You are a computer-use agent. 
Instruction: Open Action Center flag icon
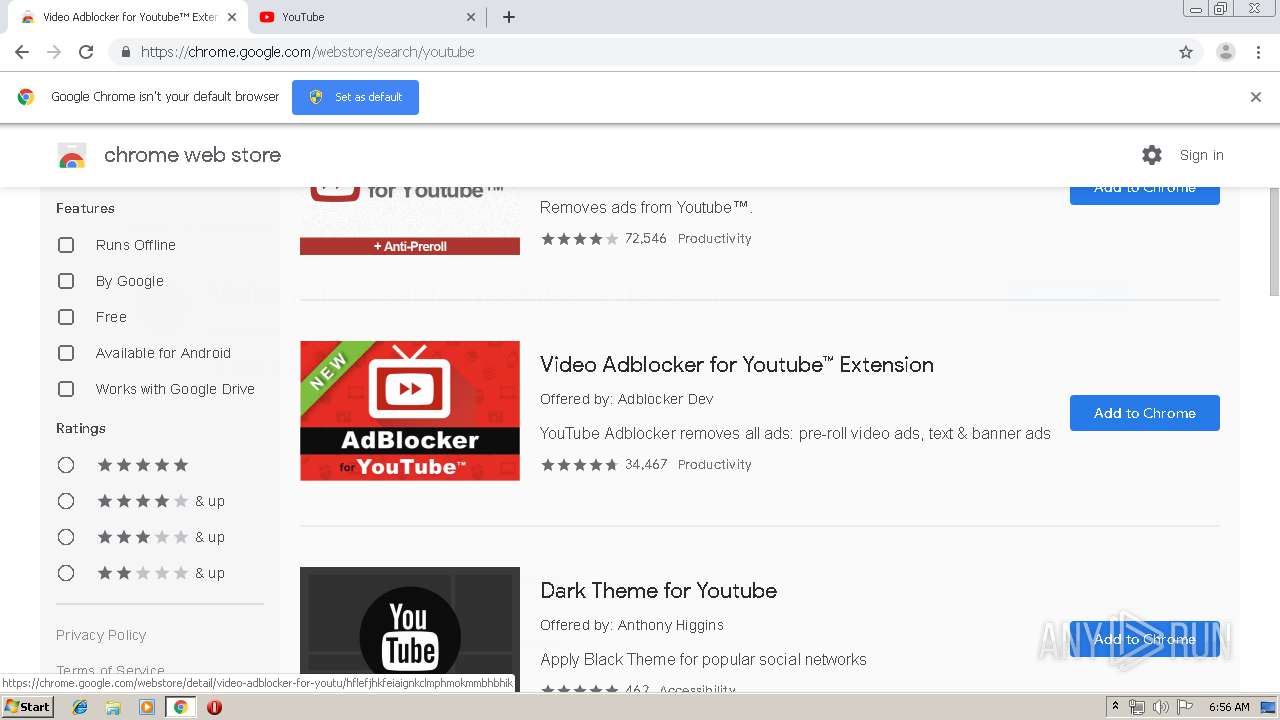pyautogui.click(x=1185, y=707)
